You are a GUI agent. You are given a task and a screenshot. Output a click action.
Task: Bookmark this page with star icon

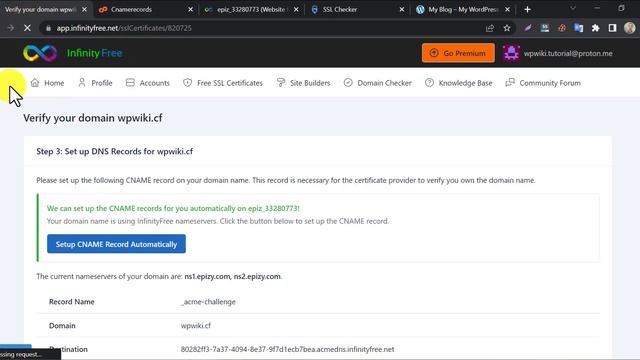[507, 28]
